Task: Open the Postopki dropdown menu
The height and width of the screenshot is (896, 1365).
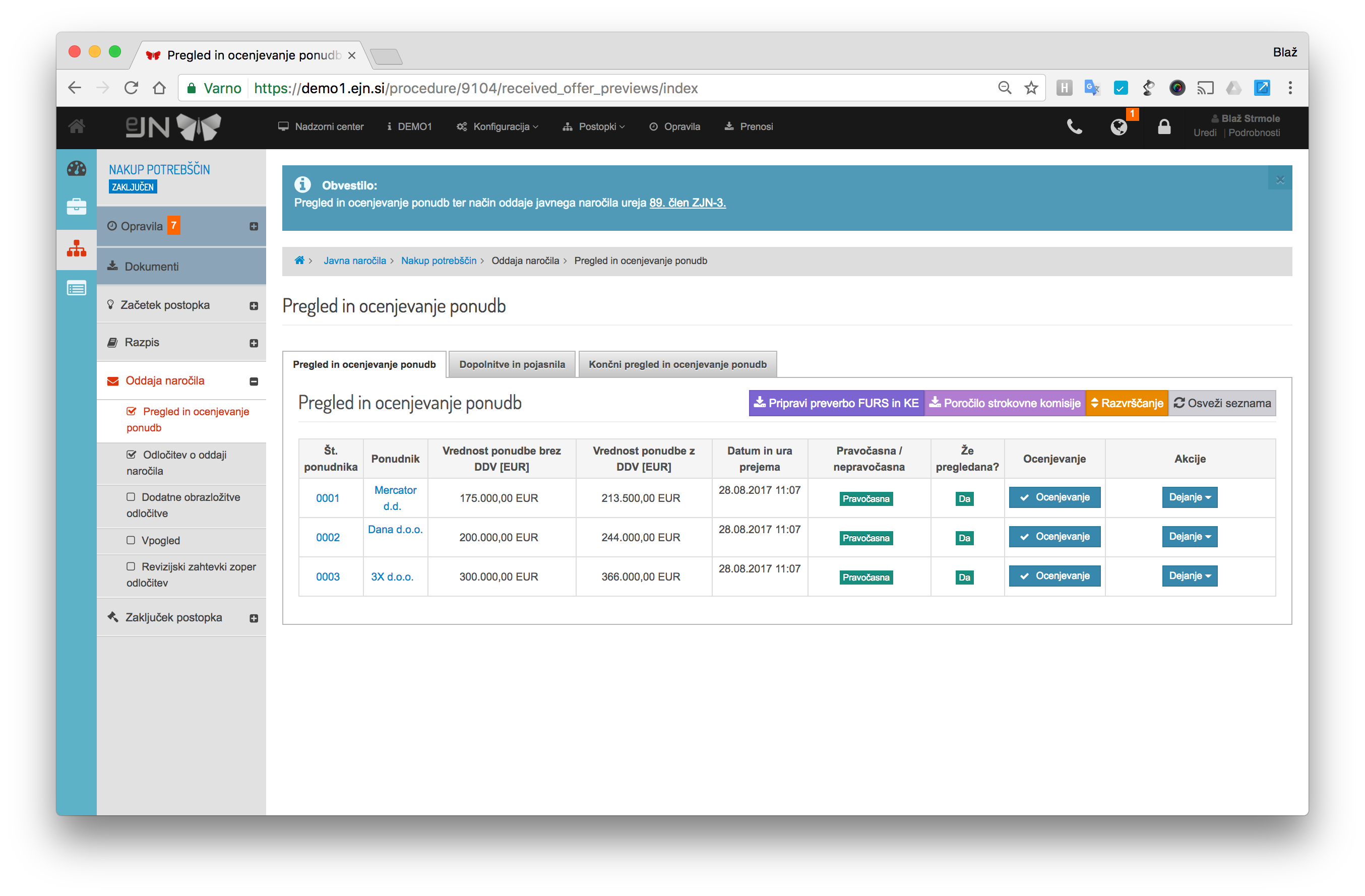Action: click(x=594, y=126)
